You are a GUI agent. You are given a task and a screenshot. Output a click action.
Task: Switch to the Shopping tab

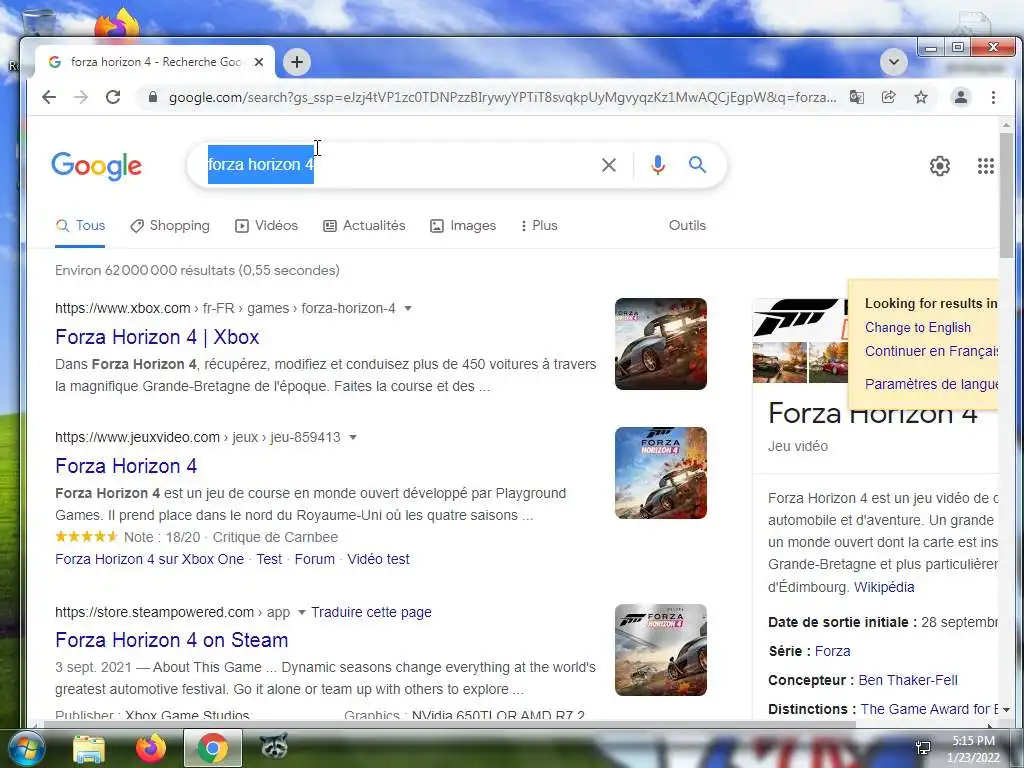(x=170, y=226)
